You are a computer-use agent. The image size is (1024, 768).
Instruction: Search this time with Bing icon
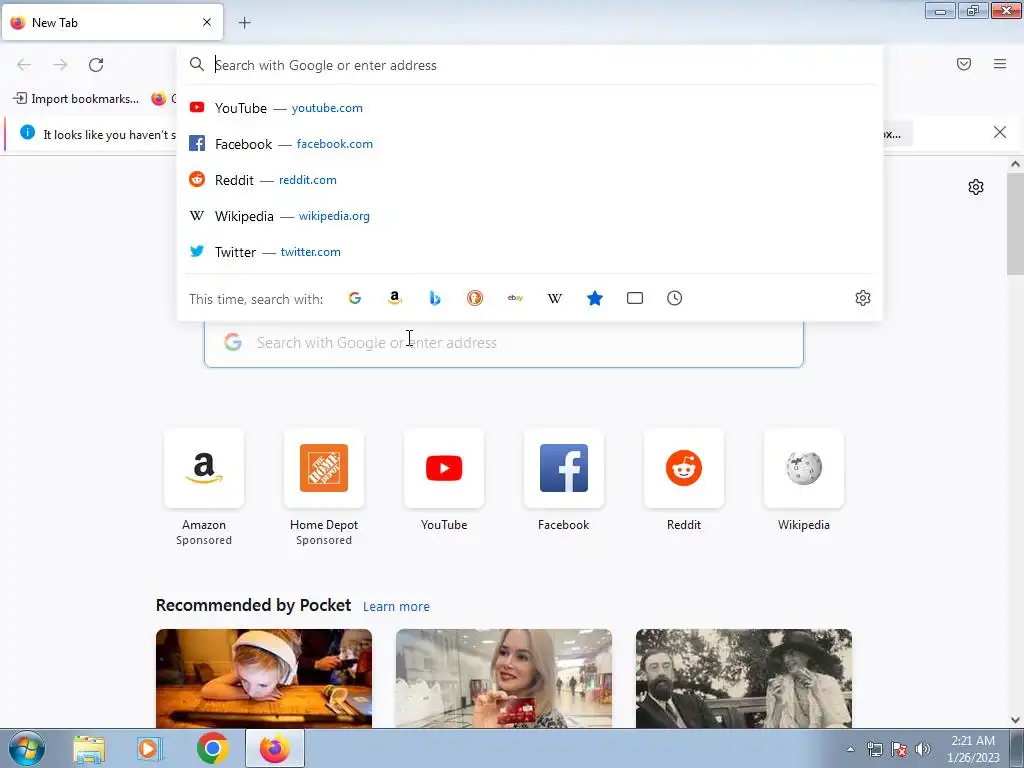435,298
